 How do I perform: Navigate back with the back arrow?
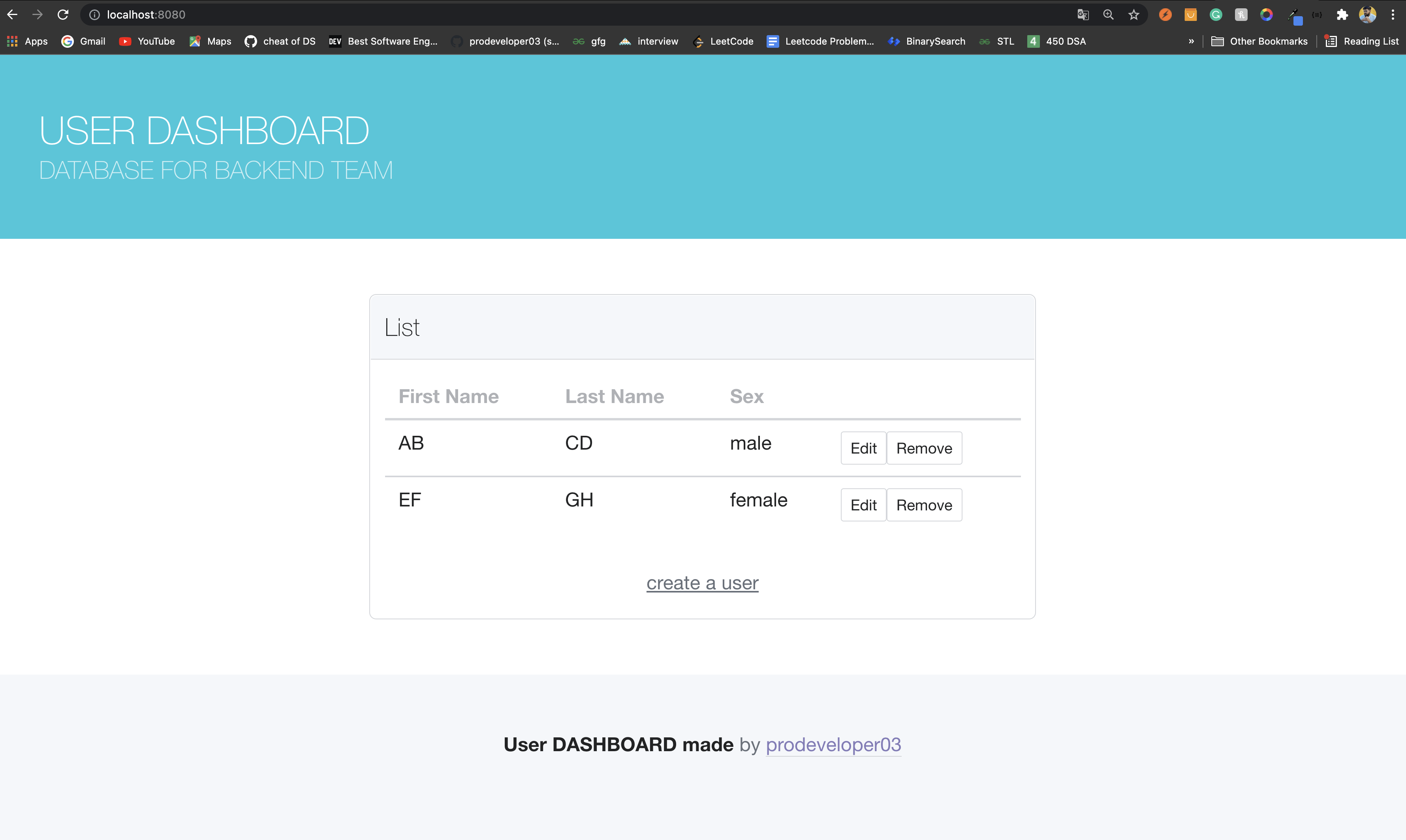pyautogui.click(x=12, y=15)
